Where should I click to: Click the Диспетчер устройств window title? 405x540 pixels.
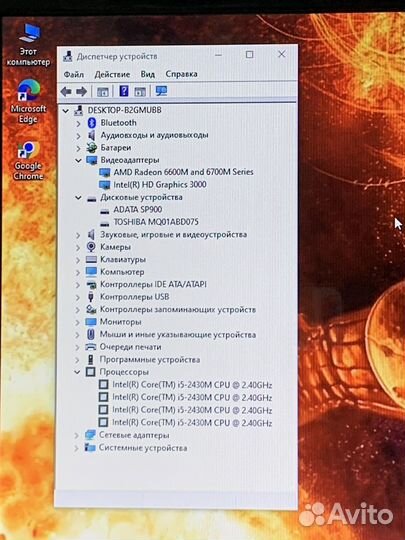pyautogui.click(x=117, y=56)
